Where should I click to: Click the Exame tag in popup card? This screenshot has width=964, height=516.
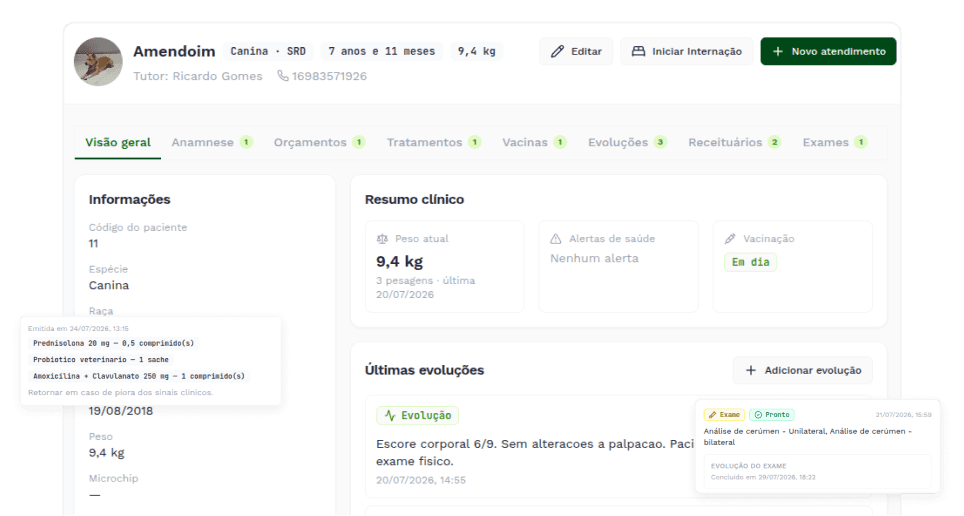tap(724, 415)
